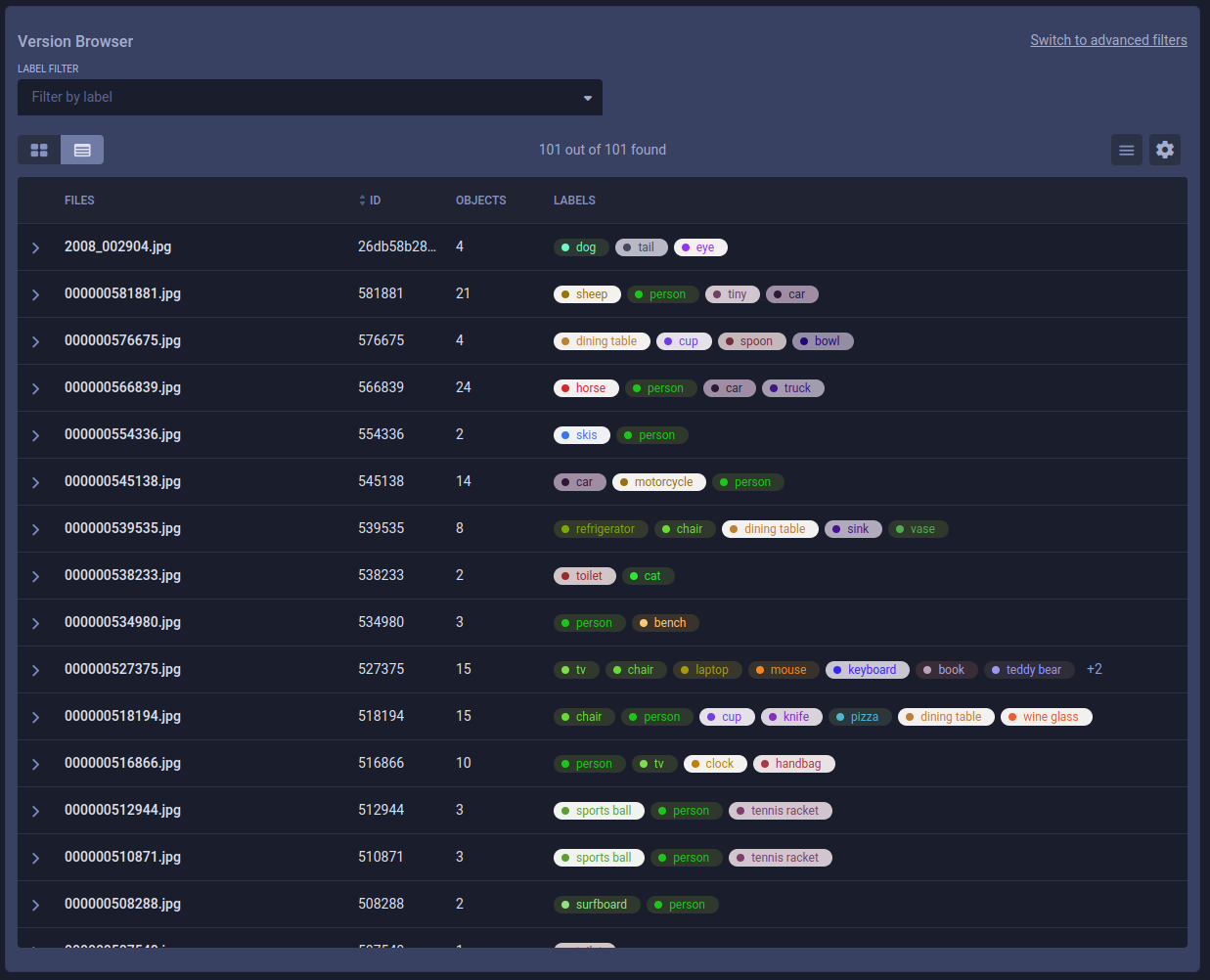The image size is (1210, 980).
Task: Open file 000000554336.jpg
Action: 122,434
